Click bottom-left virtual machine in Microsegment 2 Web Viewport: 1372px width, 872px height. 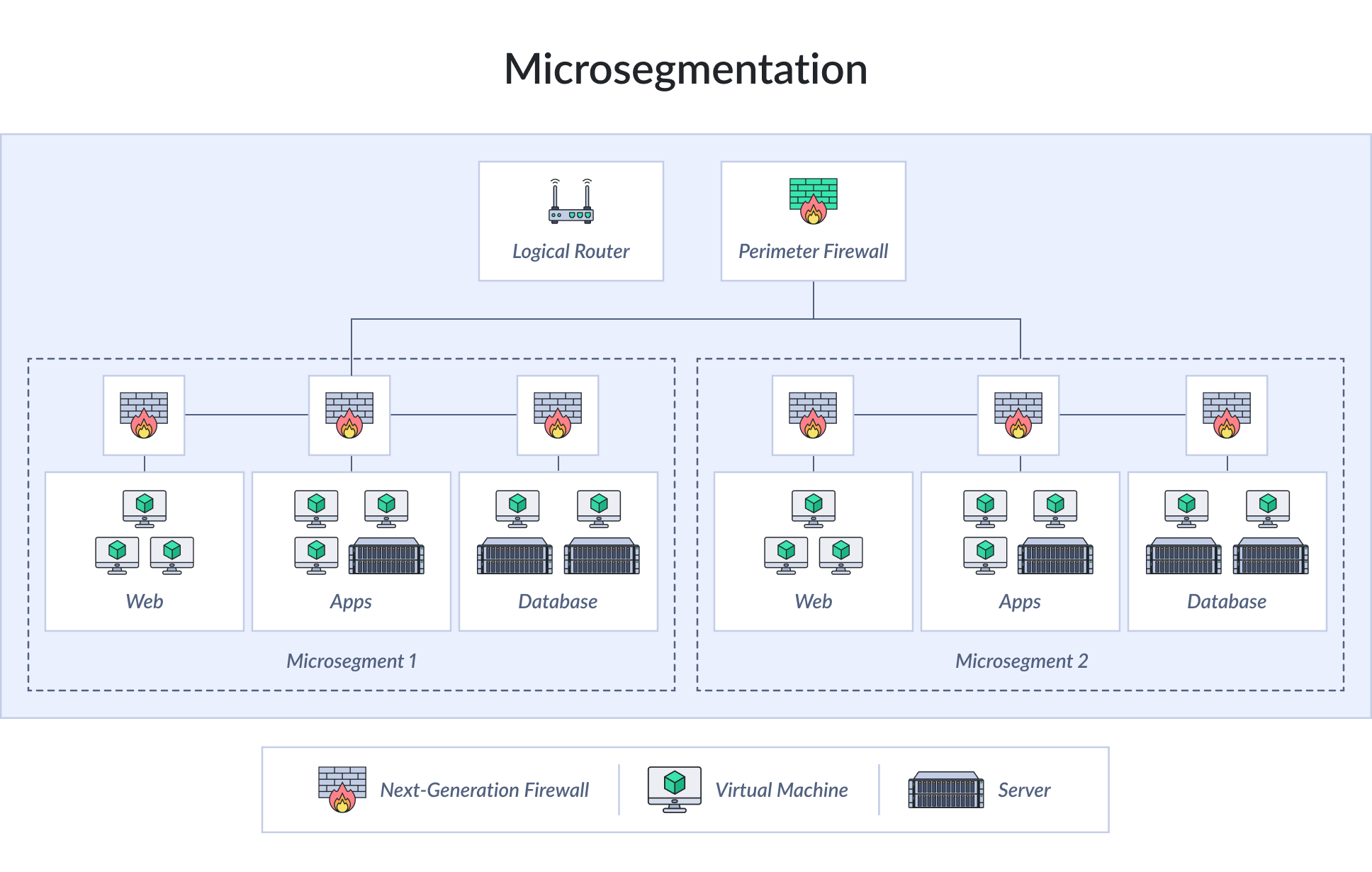coord(786,556)
